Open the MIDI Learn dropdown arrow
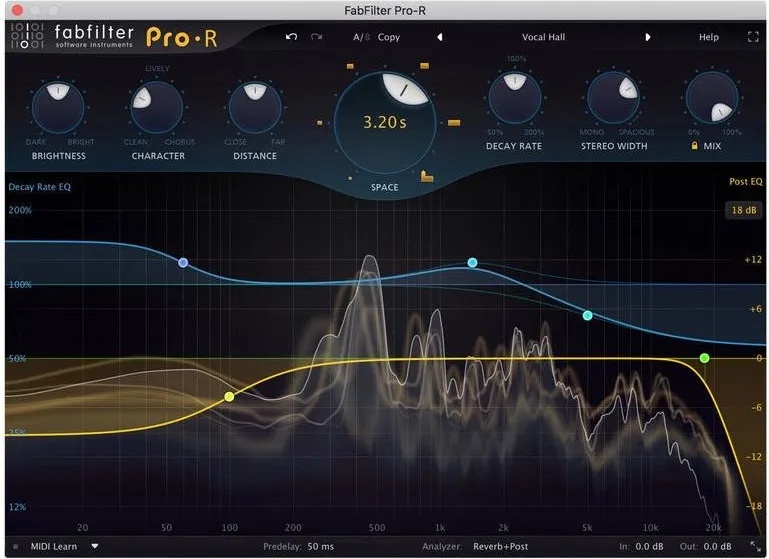The height and width of the screenshot is (559, 769). tap(95, 546)
